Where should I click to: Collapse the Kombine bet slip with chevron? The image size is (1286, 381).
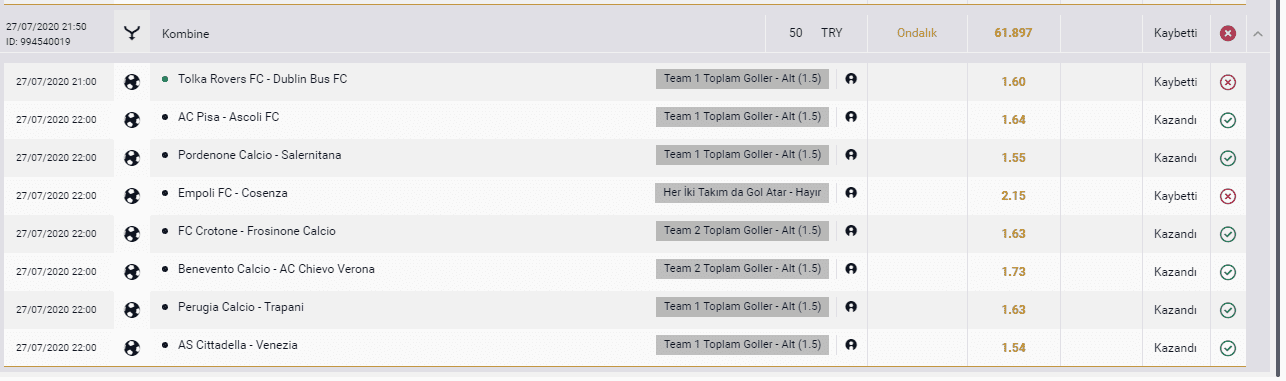click(1258, 33)
